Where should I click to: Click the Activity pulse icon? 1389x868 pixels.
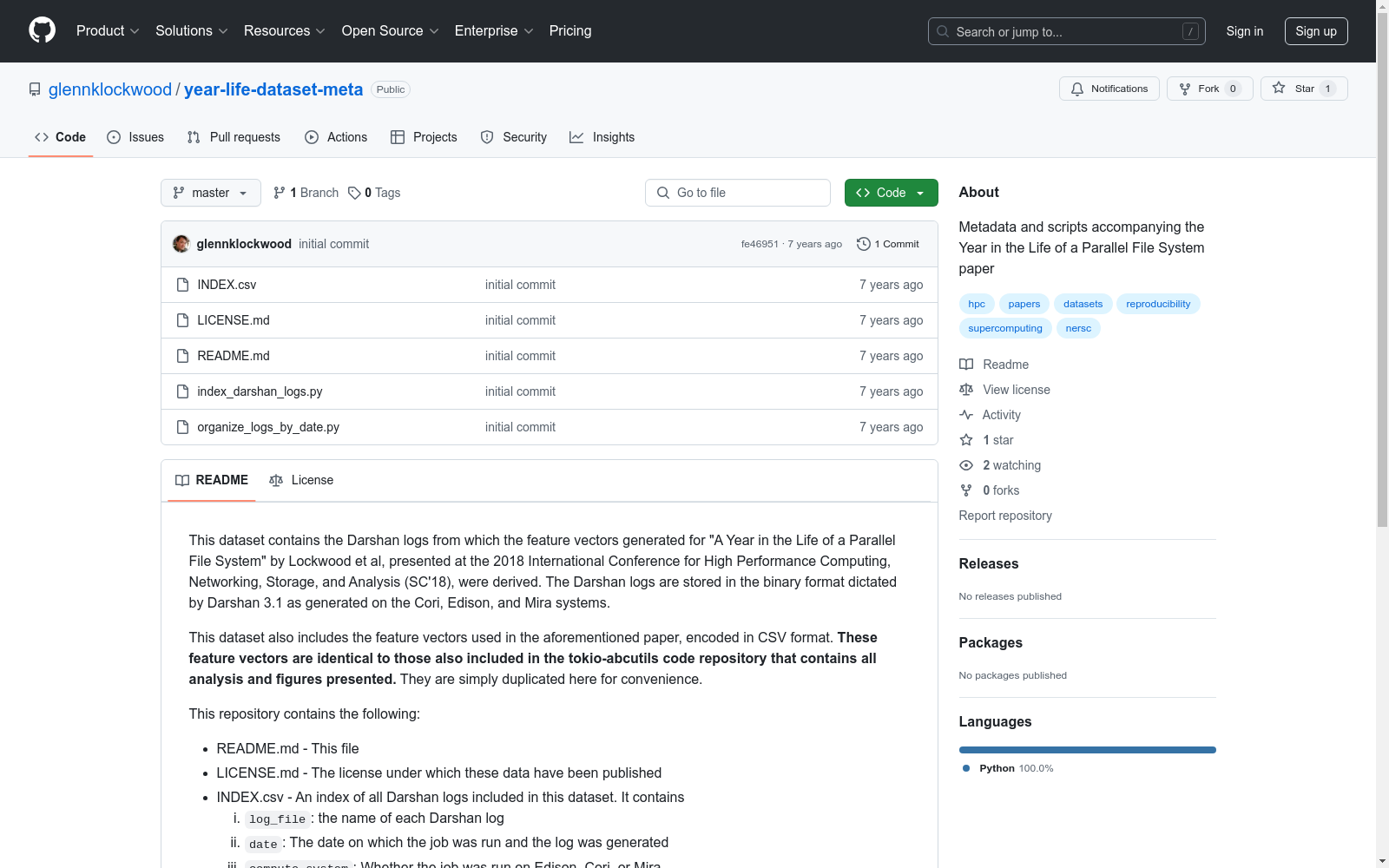click(966, 415)
